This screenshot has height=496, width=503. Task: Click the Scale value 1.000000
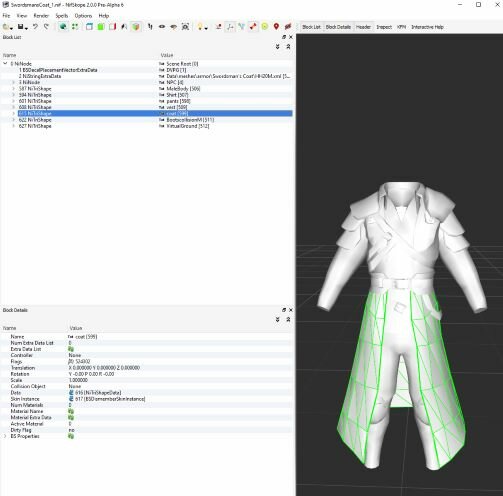point(78,380)
